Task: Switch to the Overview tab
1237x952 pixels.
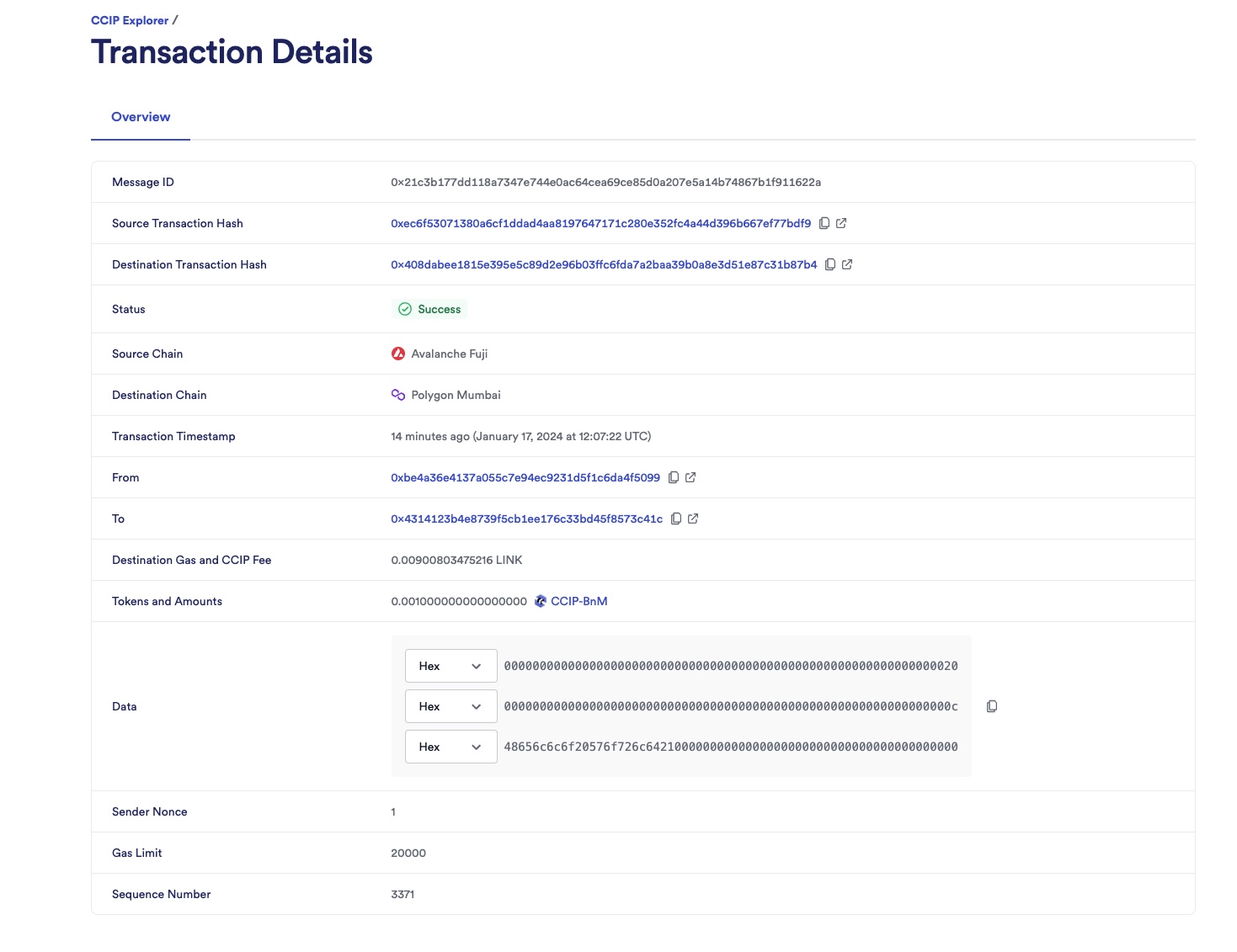Action: [141, 117]
